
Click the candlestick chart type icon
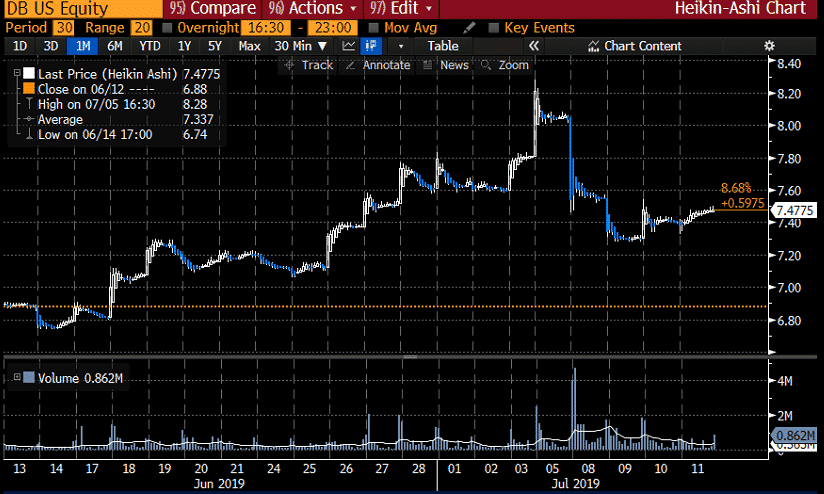pyautogui.click(x=372, y=46)
